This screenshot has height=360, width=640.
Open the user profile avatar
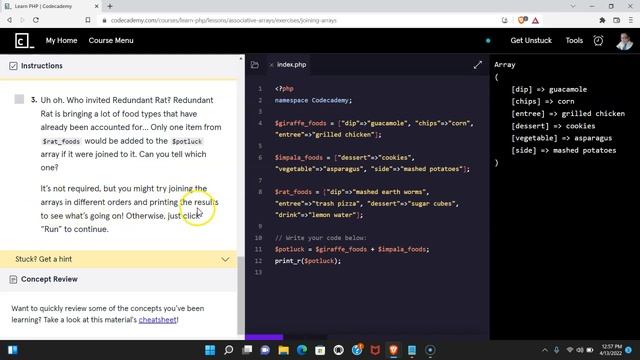coord(624,41)
